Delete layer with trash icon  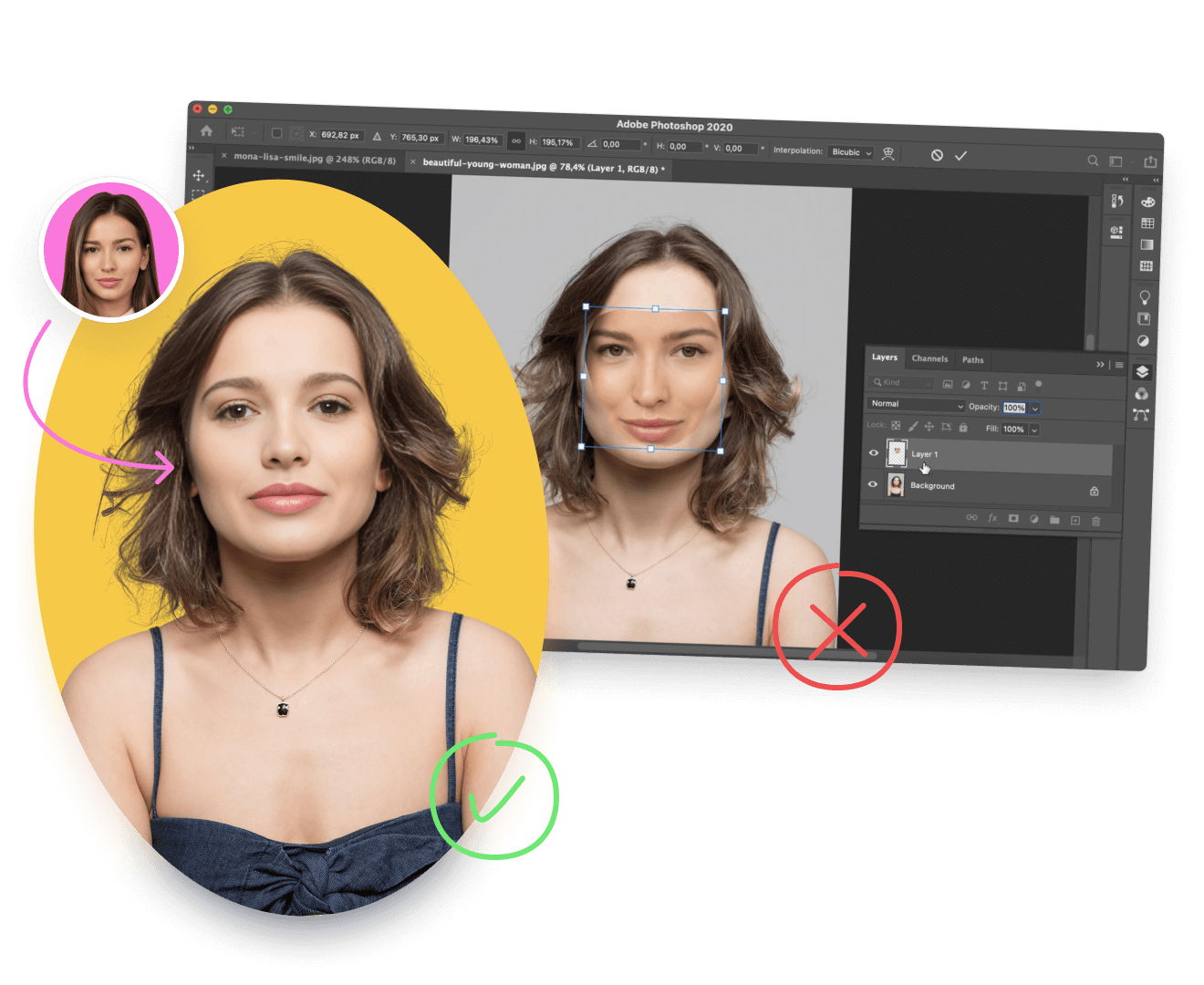pos(1096,521)
